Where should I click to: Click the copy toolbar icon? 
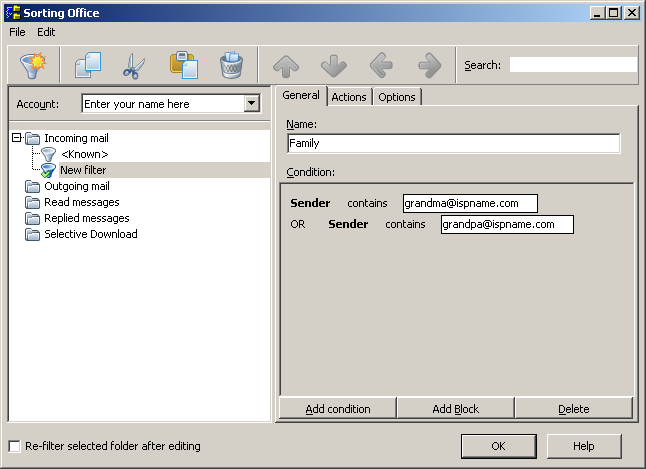(87, 66)
